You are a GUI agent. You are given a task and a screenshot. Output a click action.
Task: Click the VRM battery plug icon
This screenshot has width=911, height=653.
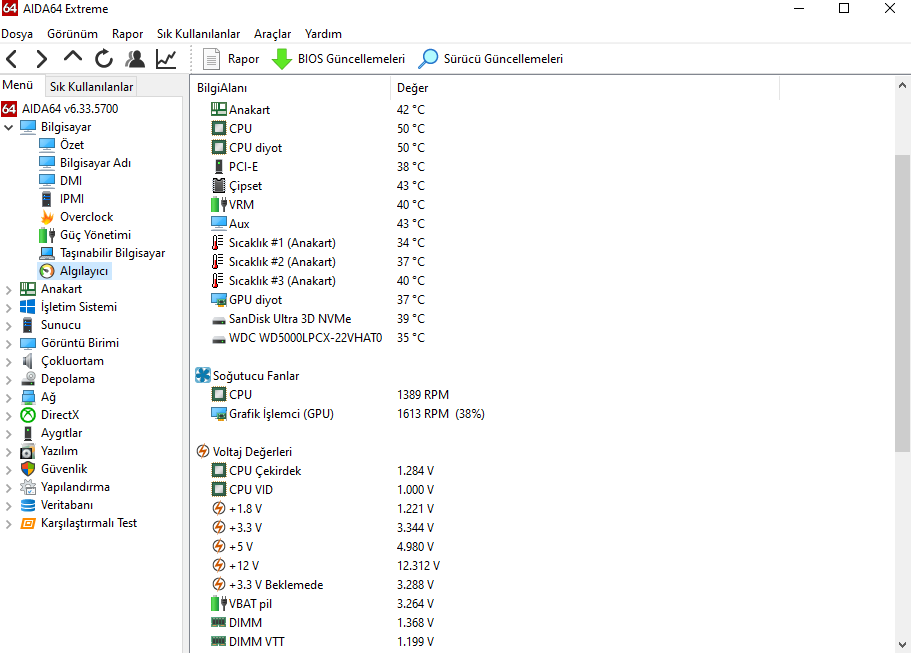coord(218,204)
